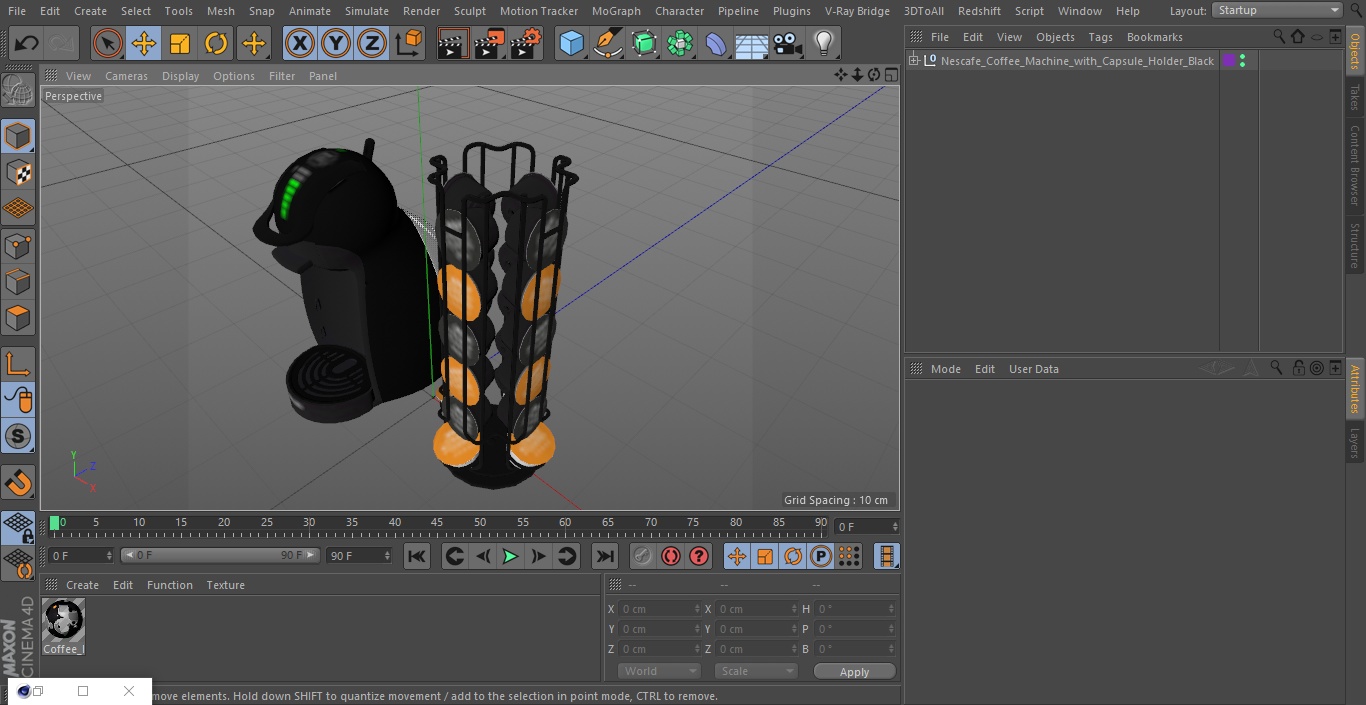Click the Make Editable icon
Screen dimensions: 1366x705
point(18,92)
